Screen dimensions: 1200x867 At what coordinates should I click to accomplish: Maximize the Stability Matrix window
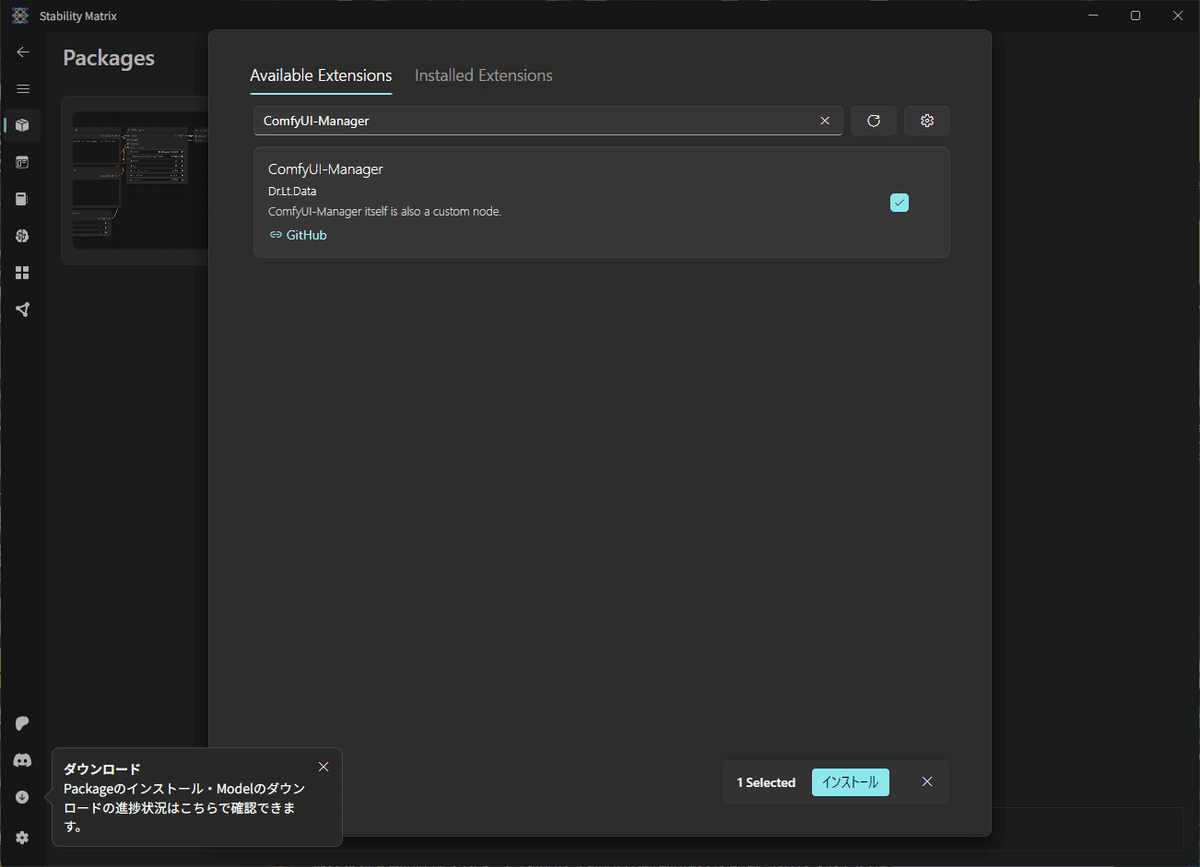click(x=1135, y=16)
